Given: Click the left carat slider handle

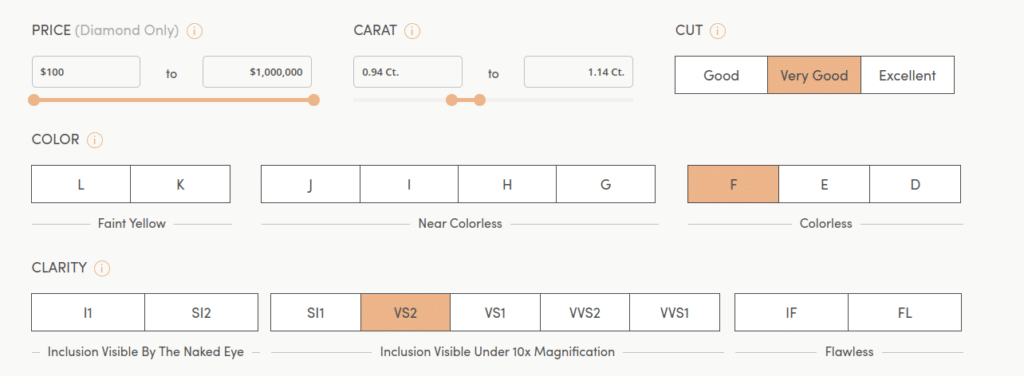Looking at the screenshot, I should coord(451,100).
